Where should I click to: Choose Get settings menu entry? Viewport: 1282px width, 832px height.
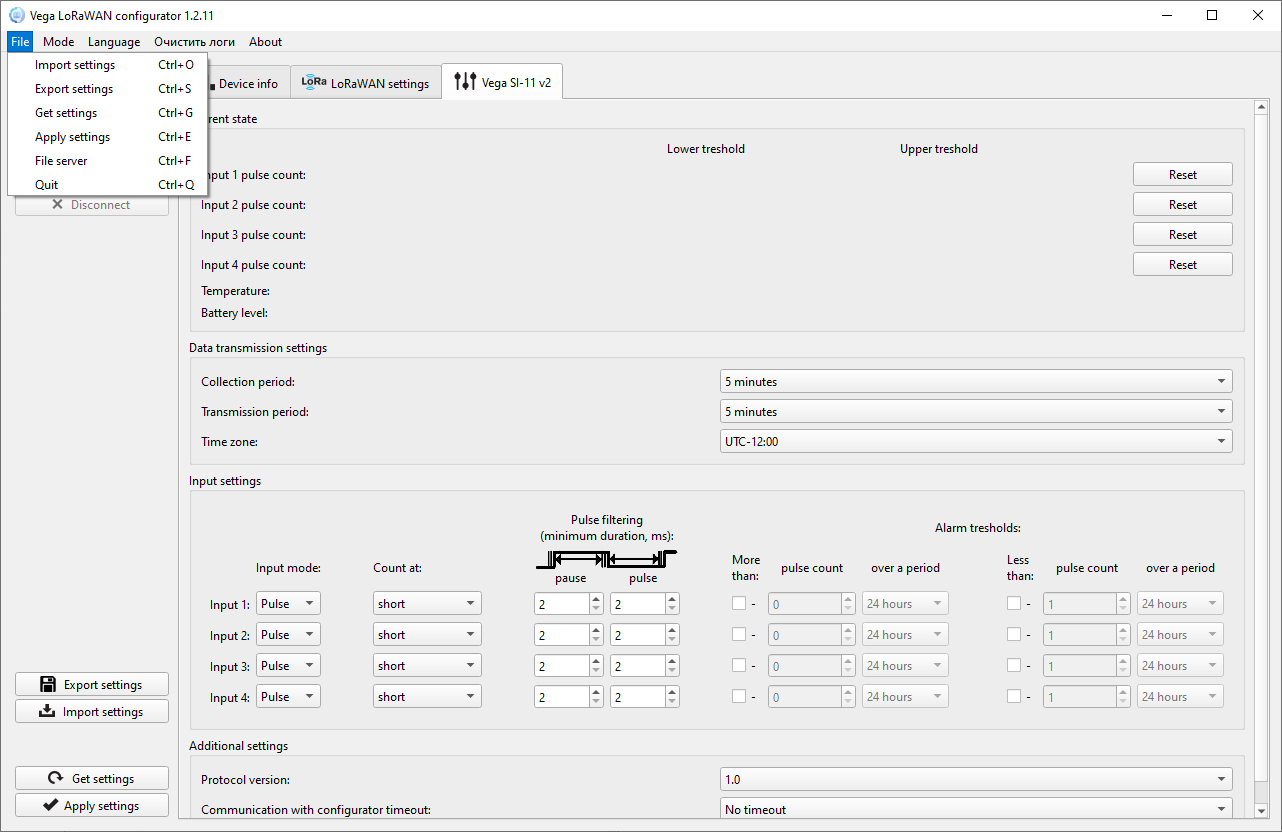[x=107, y=113]
